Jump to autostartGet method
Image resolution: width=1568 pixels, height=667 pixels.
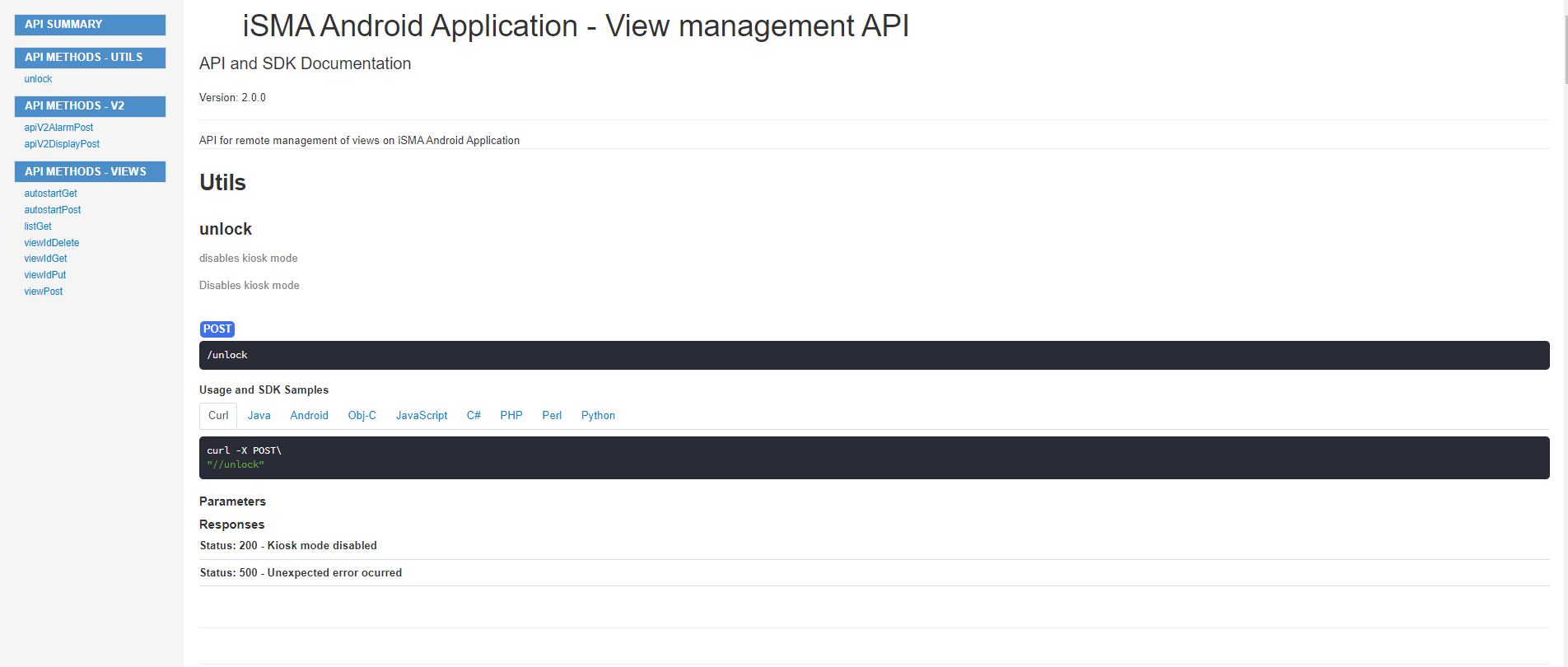(x=50, y=194)
